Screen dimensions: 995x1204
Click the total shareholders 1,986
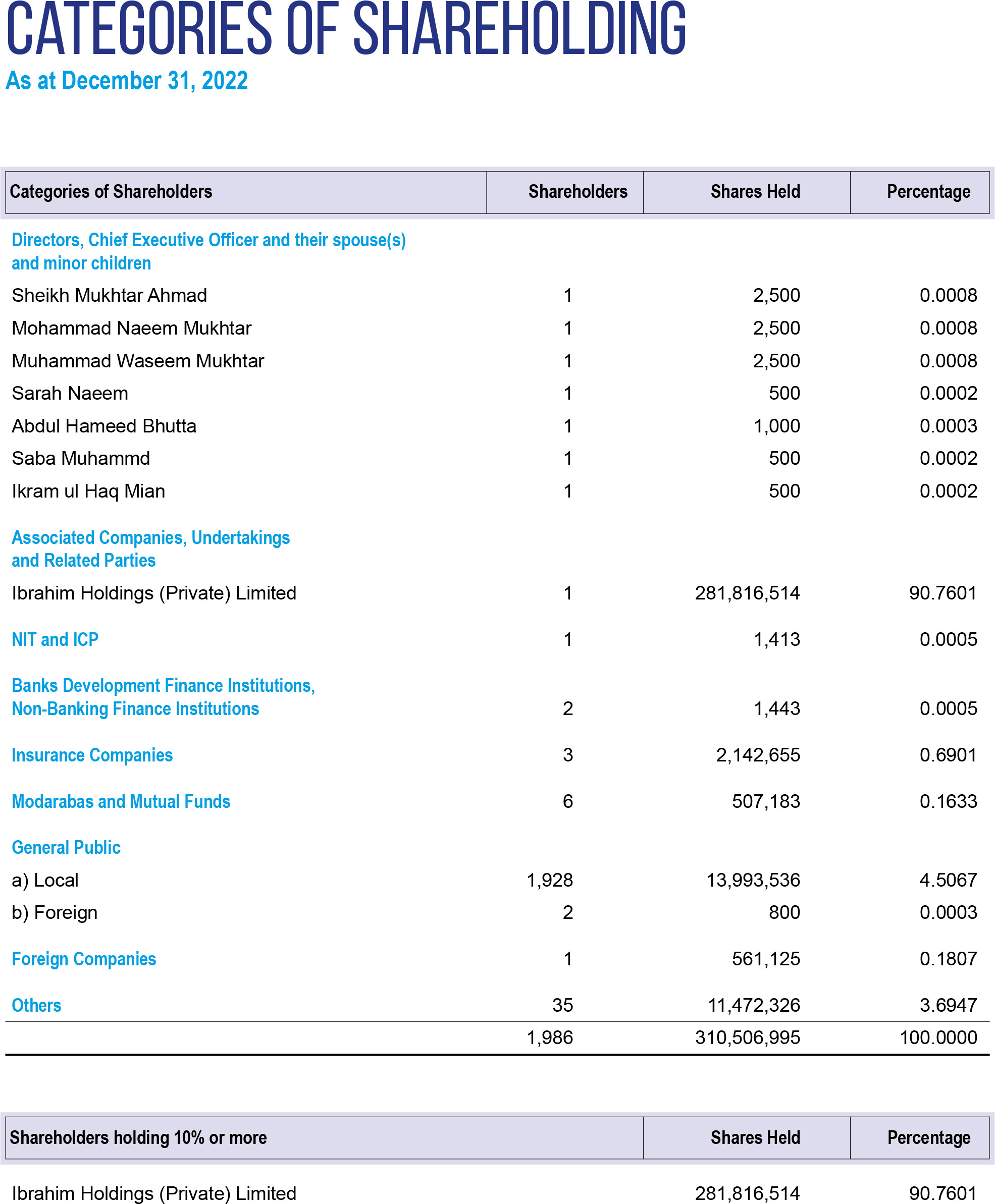tap(550, 1038)
